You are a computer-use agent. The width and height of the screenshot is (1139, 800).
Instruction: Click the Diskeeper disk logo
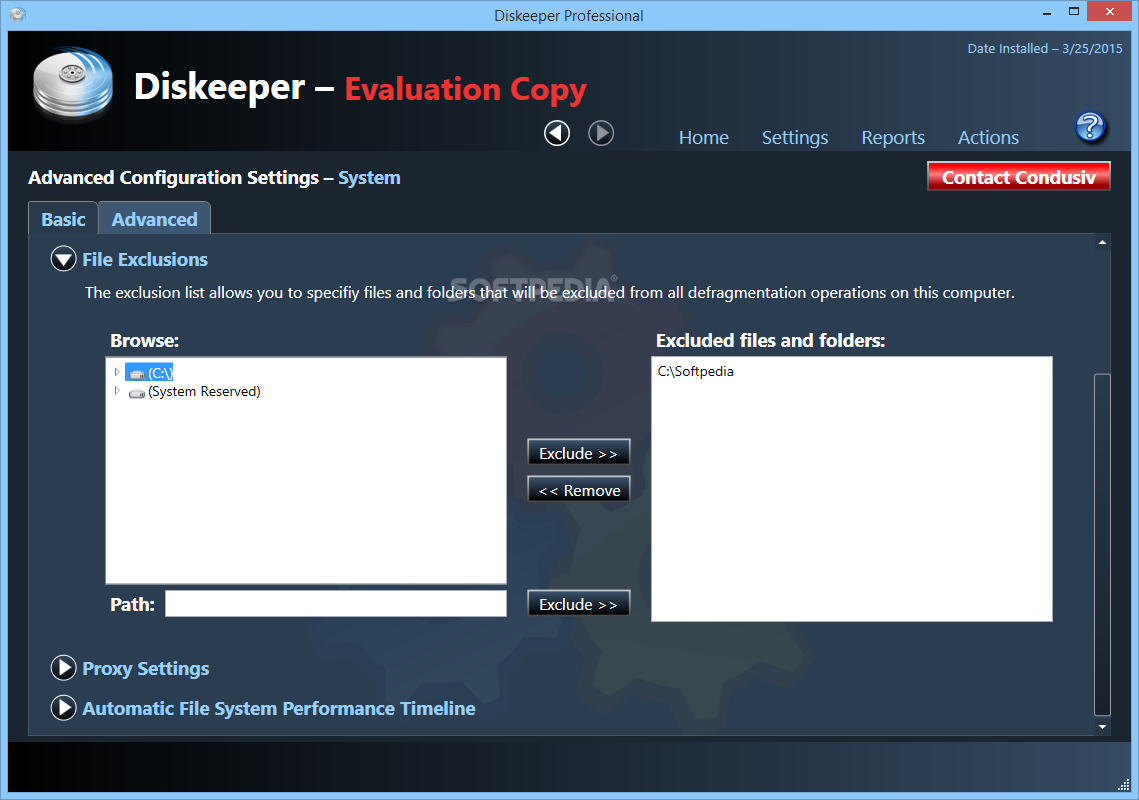tap(73, 83)
